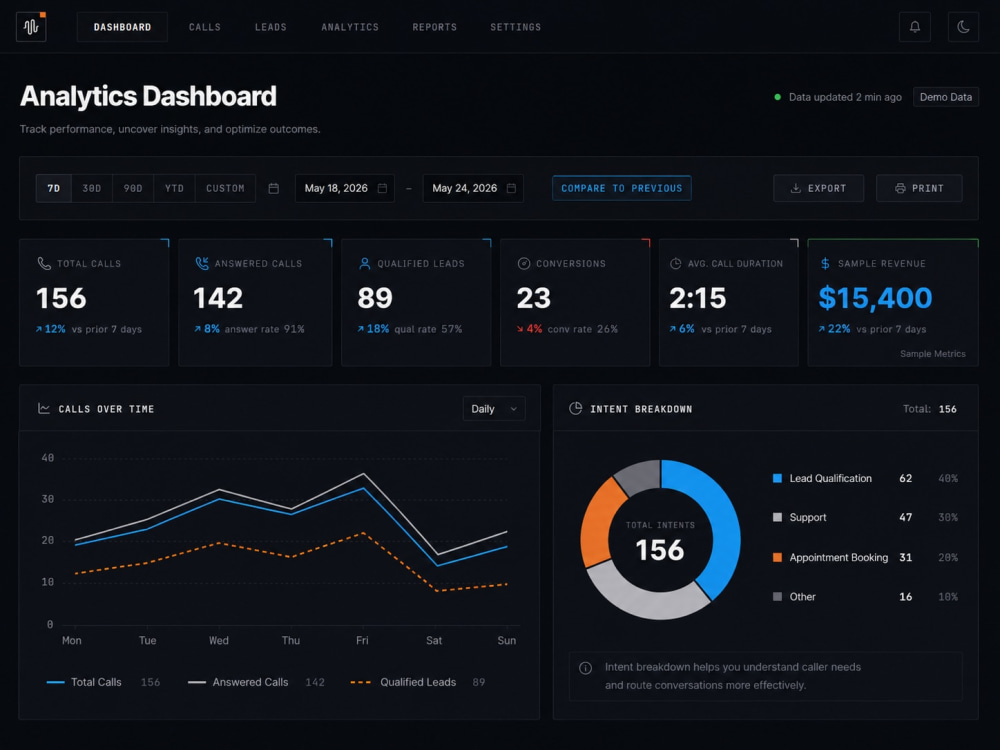Open notifications bell
The image size is (1000, 750).
[915, 27]
